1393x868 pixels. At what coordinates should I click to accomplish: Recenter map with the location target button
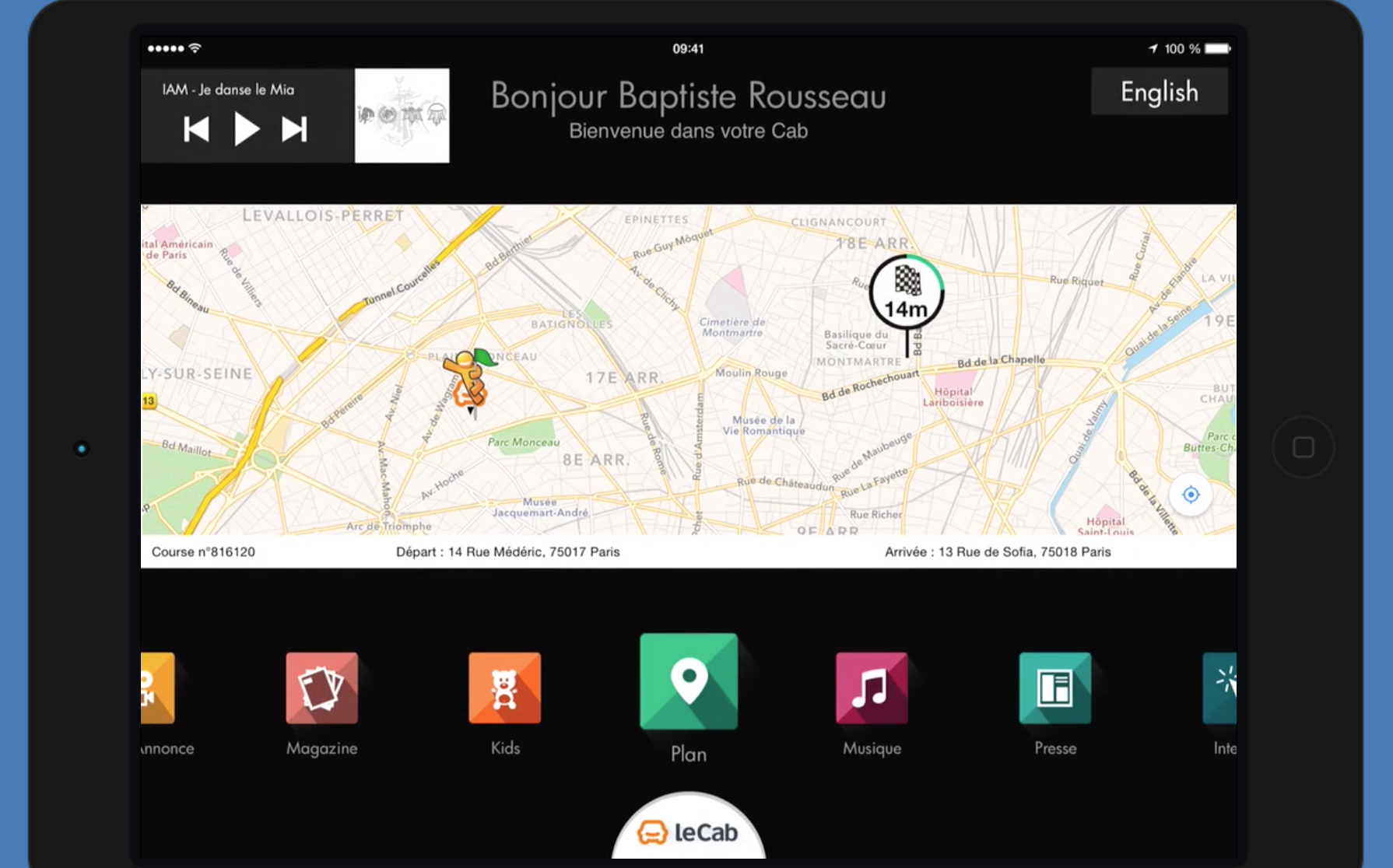click(x=1191, y=495)
